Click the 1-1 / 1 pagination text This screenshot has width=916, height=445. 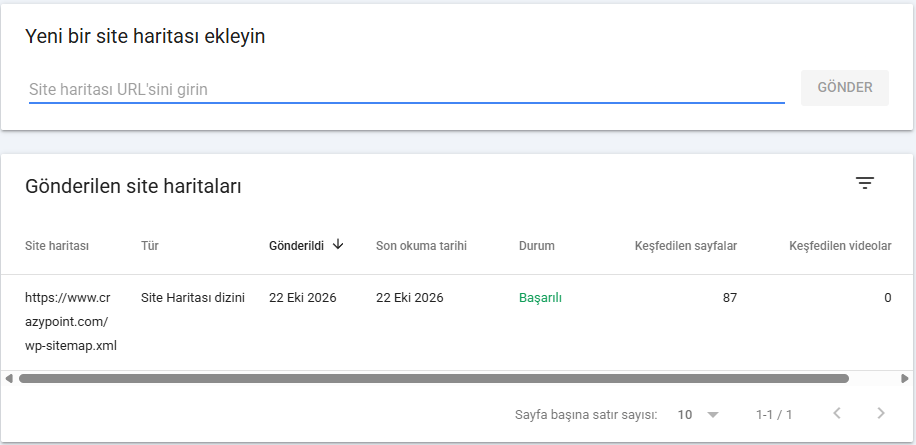(774, 415)
